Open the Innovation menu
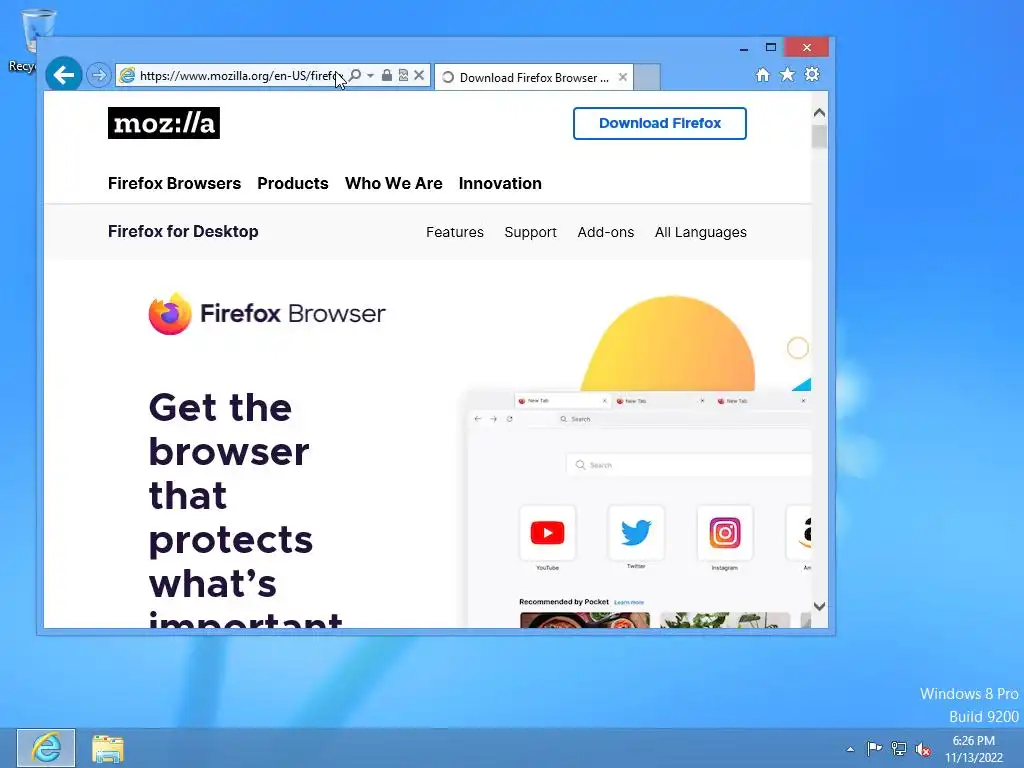Viewport: 1024px width, 768px height. (500, 184)
